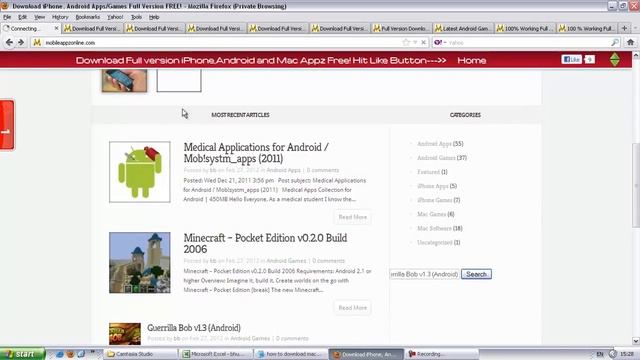
Task: Click 0 comments link under Medical Applications
Action: (323, 170)
